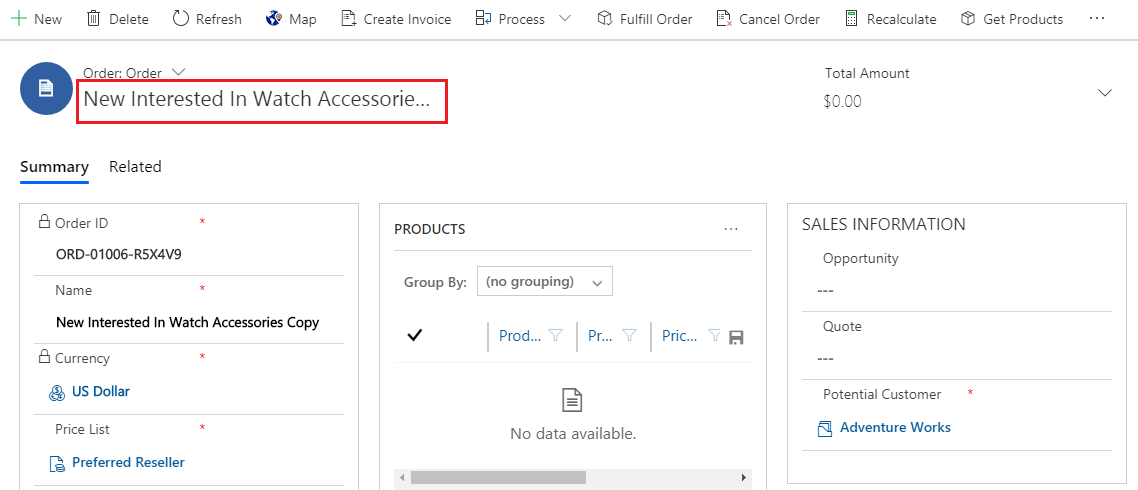The image size is (1138, 490).
Task: Open the Preferred Reseller price list link
Action: pyautogui.click(x=128, y=462)
